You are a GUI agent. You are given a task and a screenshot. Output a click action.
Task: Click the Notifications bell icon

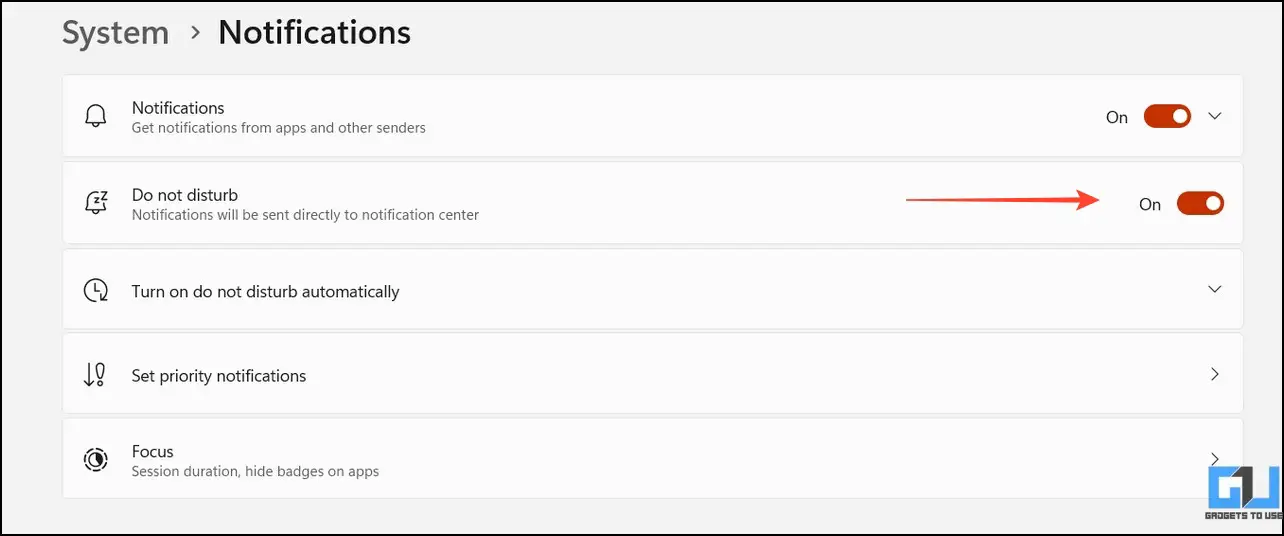click(x=95, y=117)
